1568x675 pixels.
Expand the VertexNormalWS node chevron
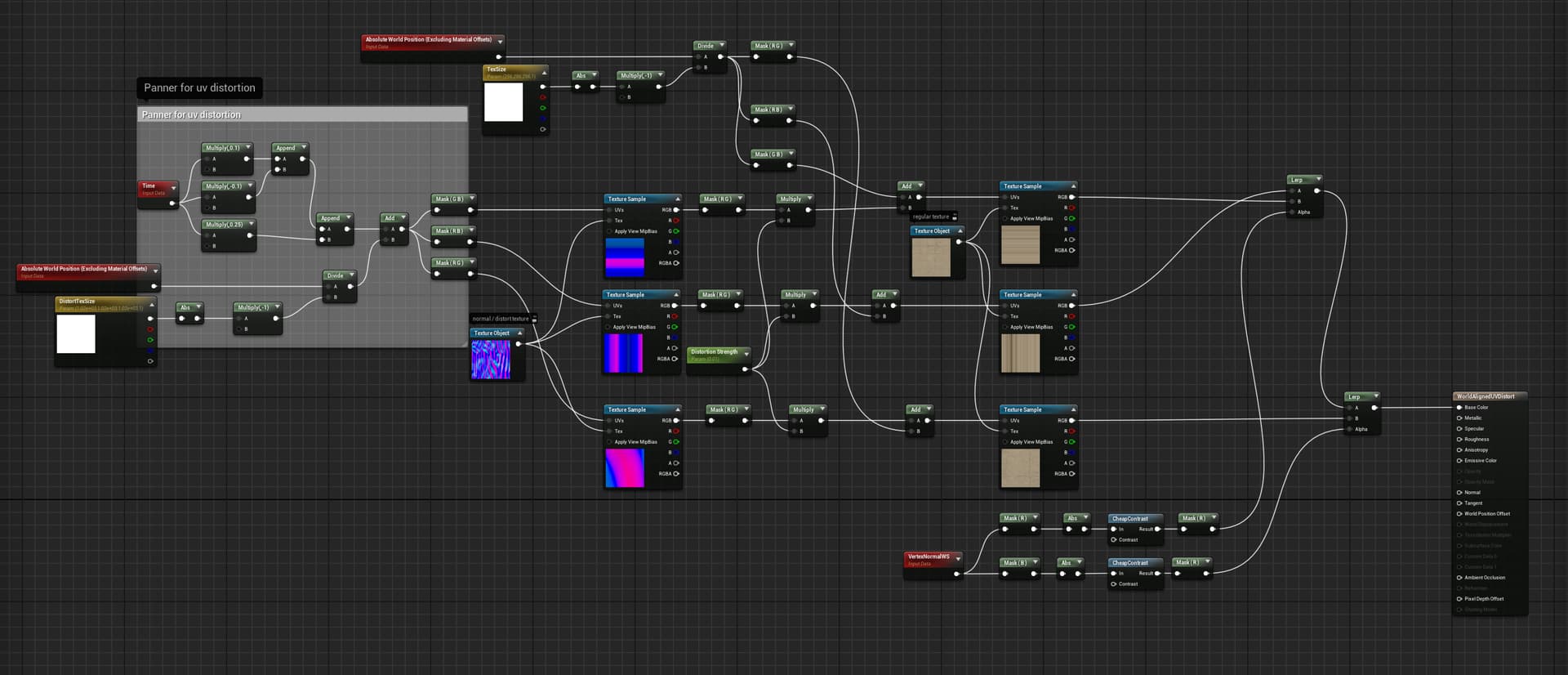[958, 558]
